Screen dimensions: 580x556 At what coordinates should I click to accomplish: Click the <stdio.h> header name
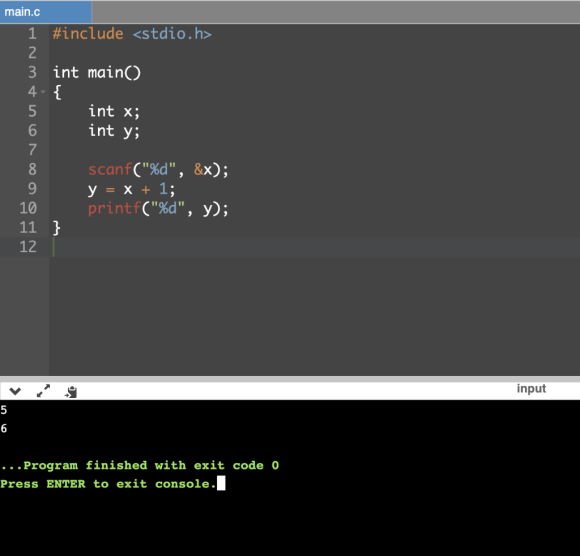click(172, 34)
